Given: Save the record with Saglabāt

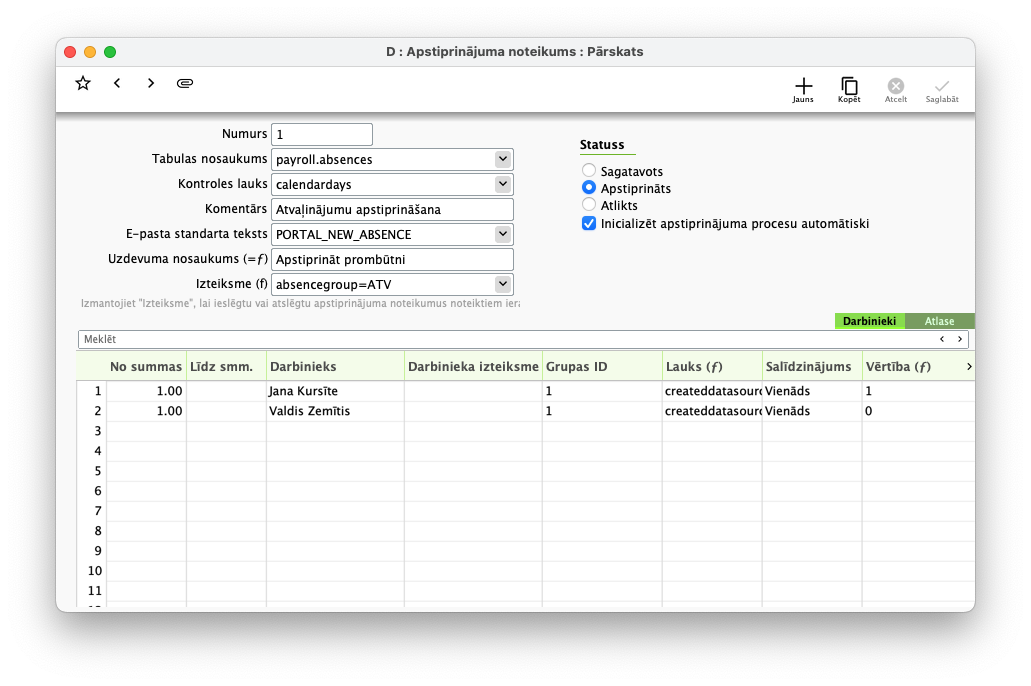Looking at the screenshot, I should 942,89.
